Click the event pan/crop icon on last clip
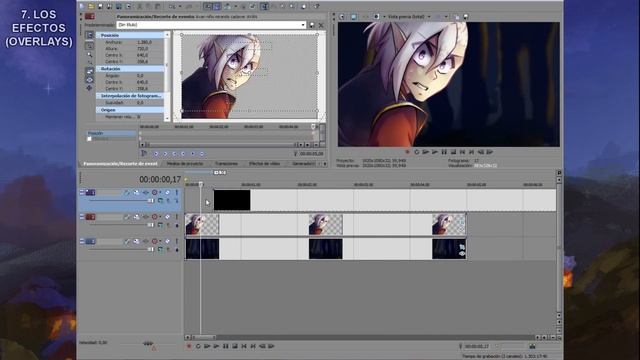The width and height of the screenshot is (640, 360). (462, 247)
